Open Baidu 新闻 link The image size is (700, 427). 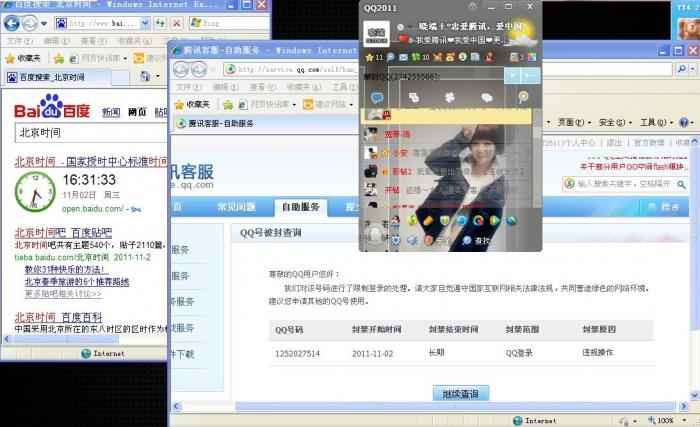[111, 112]
